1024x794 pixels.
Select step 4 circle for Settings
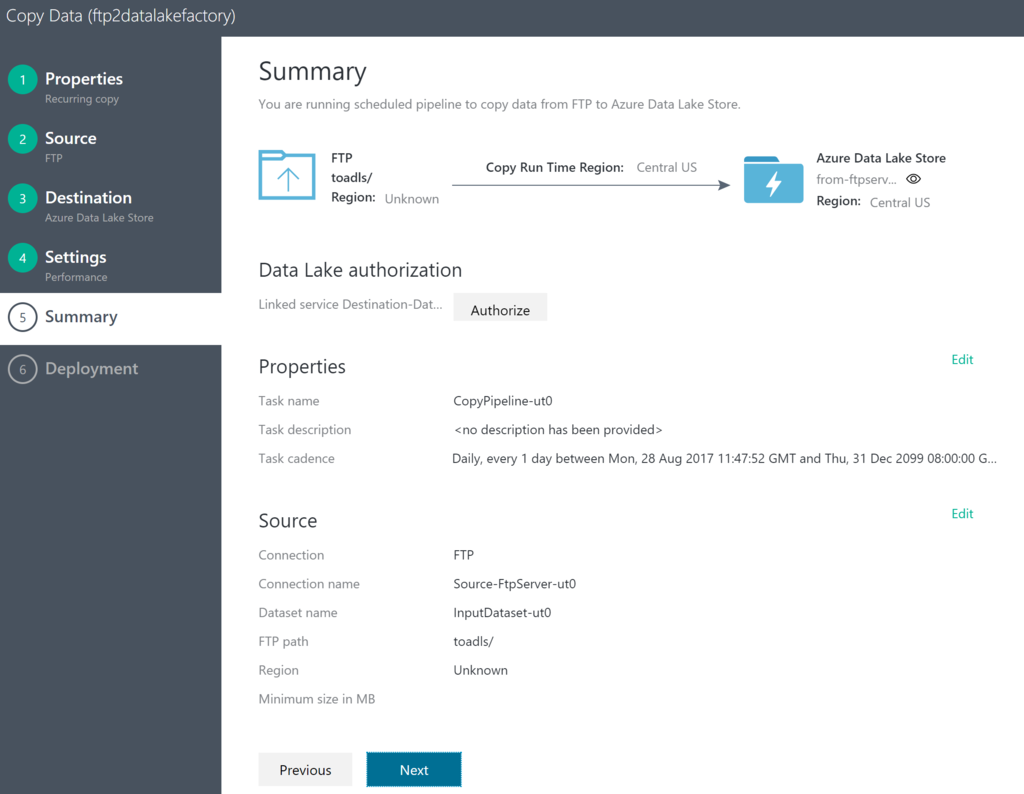click(x=23, y=258)
